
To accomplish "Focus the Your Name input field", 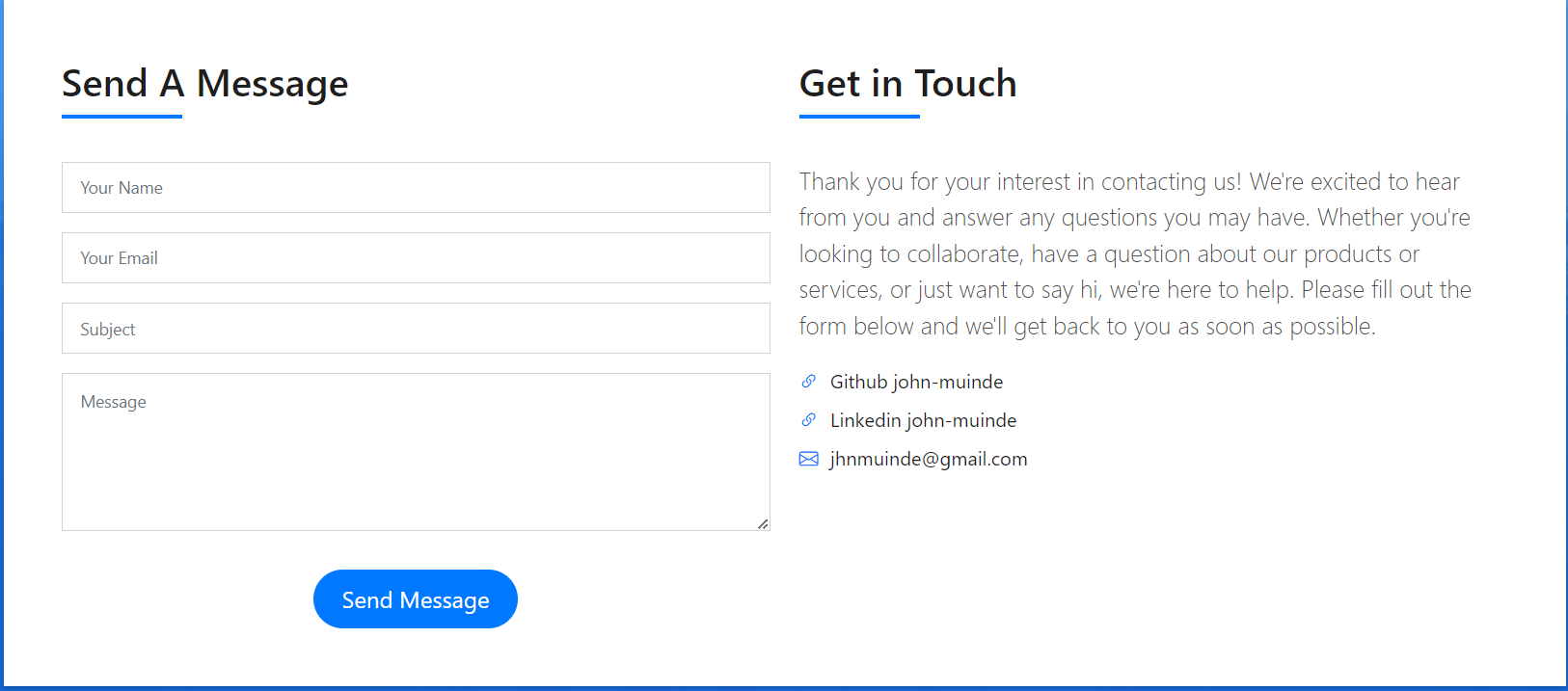I will coord(416,188).
